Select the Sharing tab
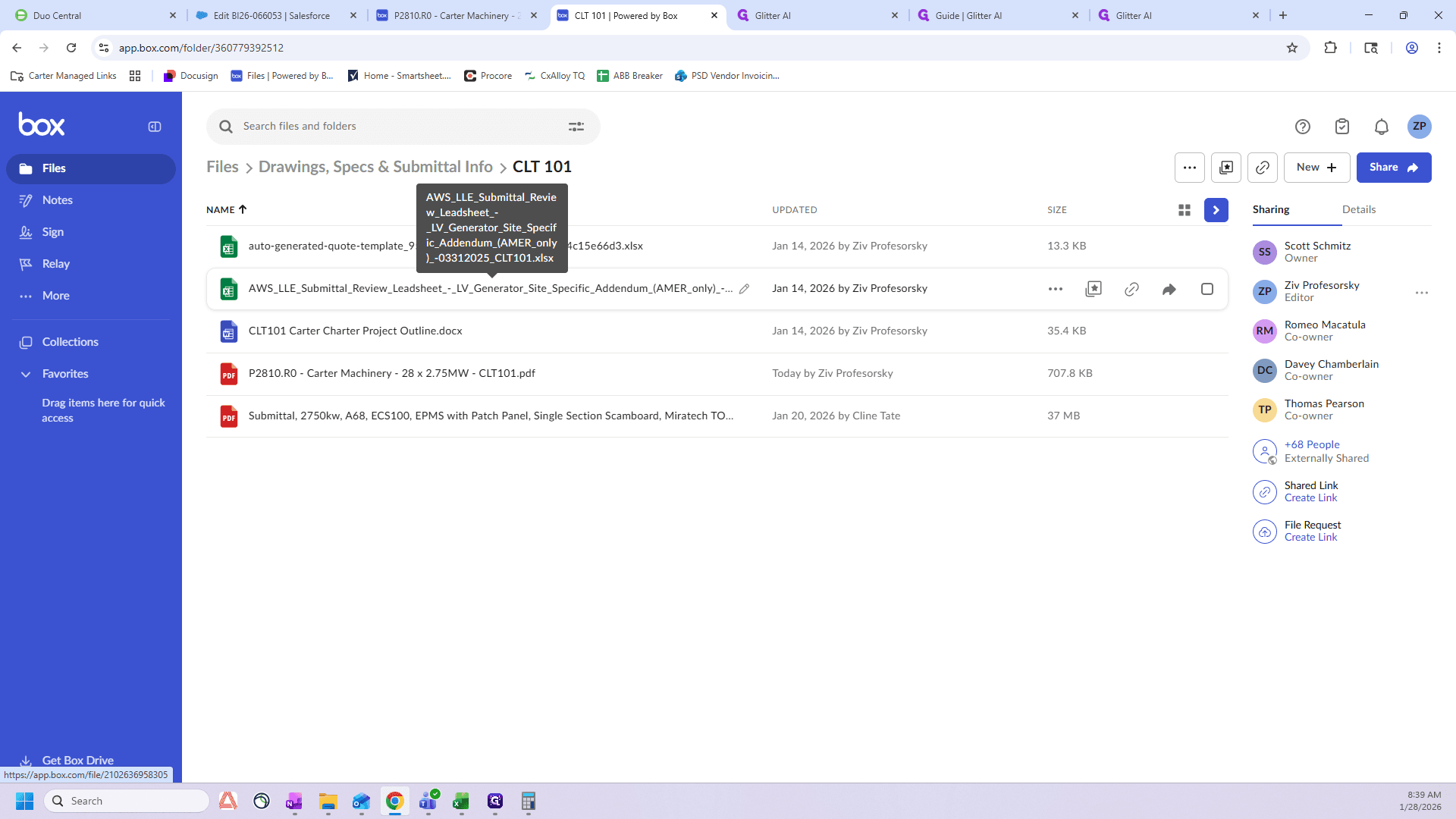Screen dimensions: 1456x819 point(1271,210)
